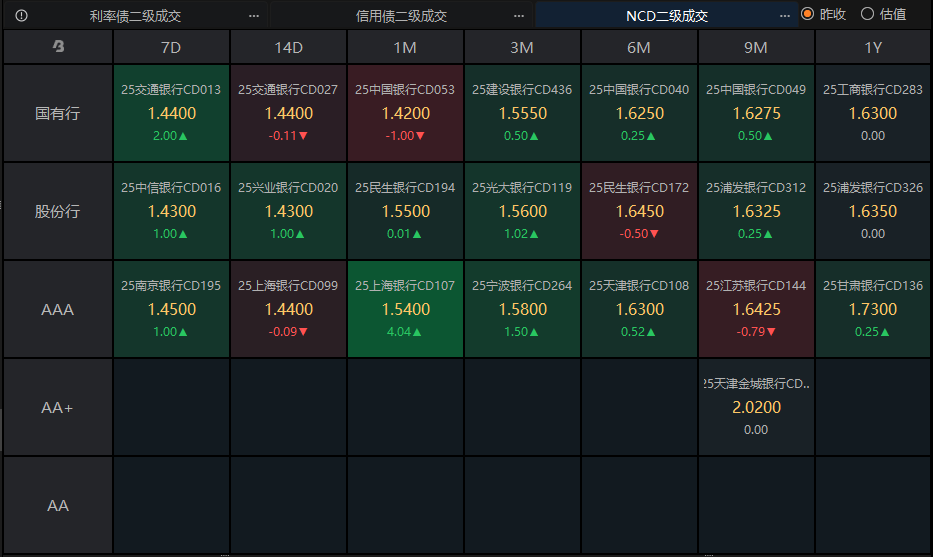Image resolution: width=933 pixels, height=557 pixels.
Task: Open the 25中信银行CD016 cell
Action: pos(171,211)
